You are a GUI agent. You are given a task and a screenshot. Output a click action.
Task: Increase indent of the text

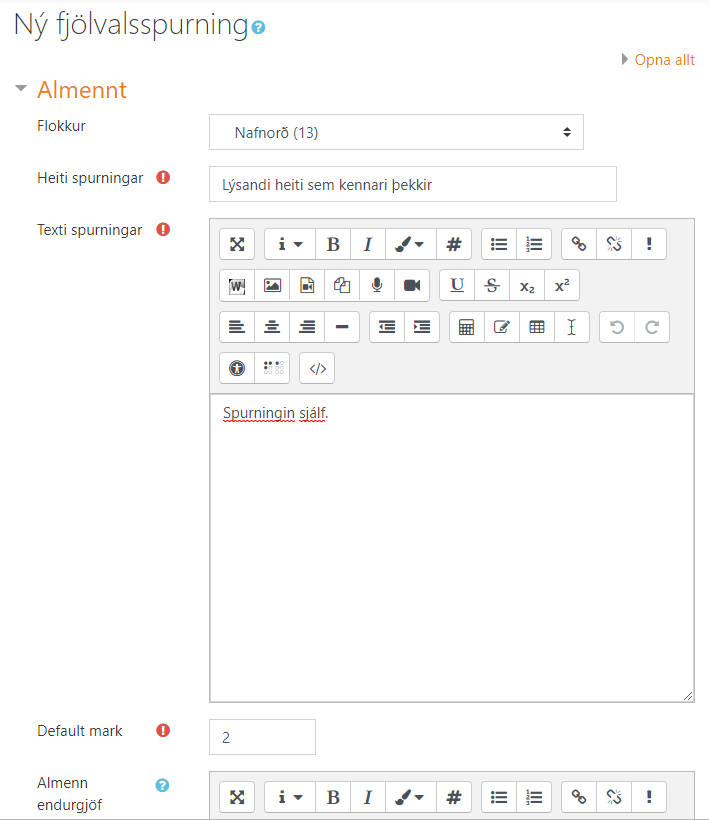422,327
